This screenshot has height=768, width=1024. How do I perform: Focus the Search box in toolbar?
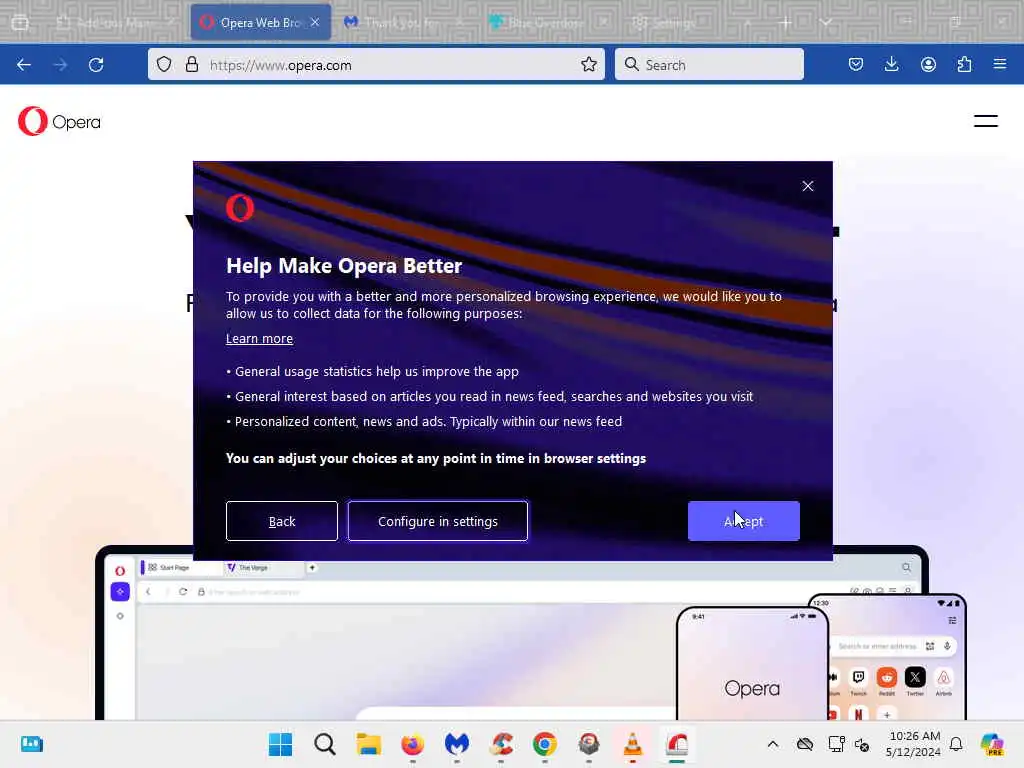[709, 65]
